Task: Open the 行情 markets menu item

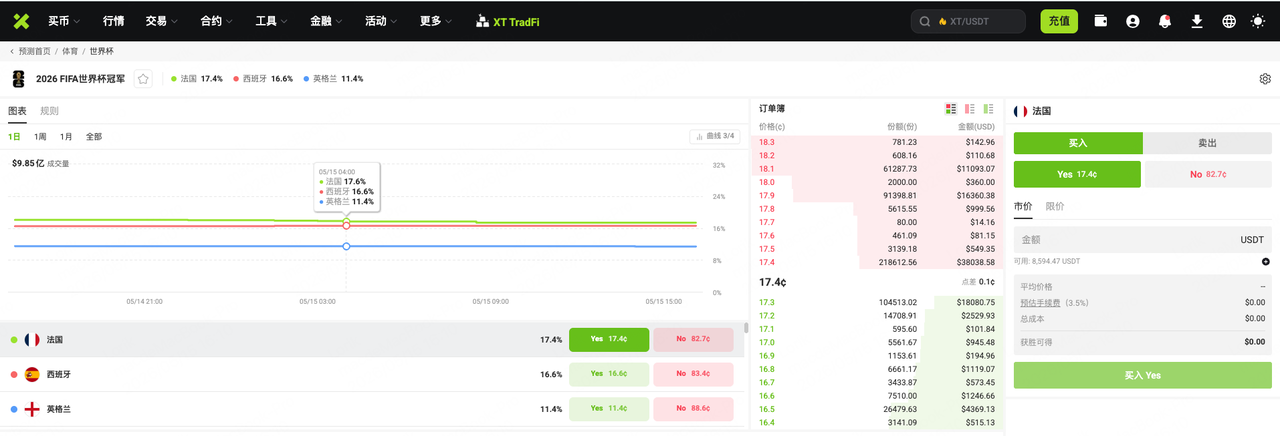Action: [x=113, y=21]
